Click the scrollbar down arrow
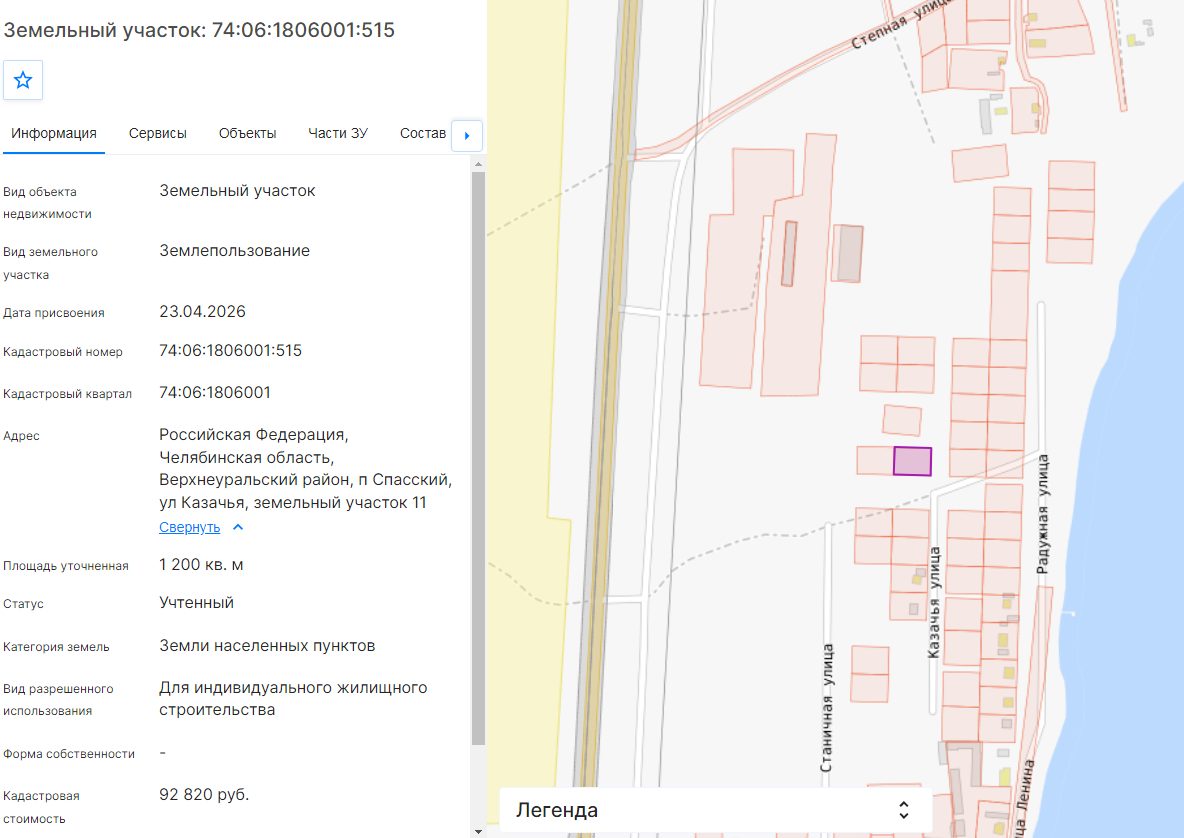Screen dimensions: 1184x838 click(478, 831)
